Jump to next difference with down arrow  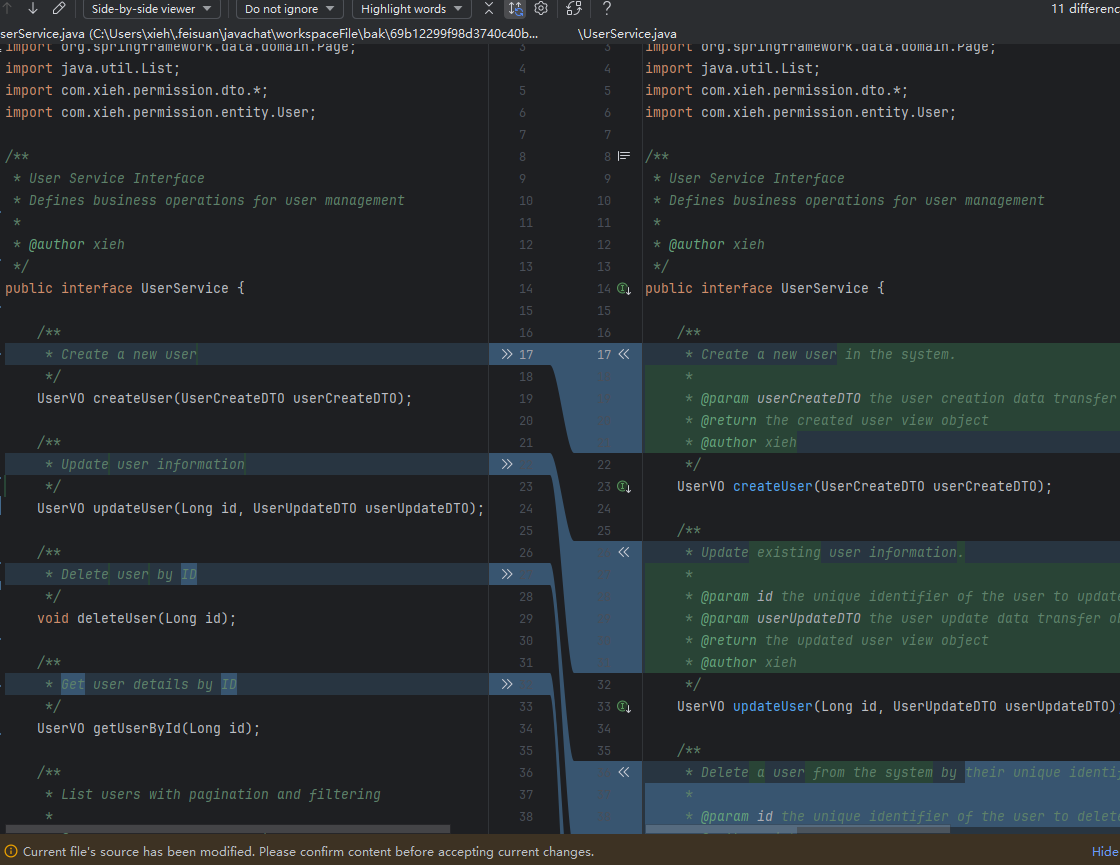coord(33,9)
